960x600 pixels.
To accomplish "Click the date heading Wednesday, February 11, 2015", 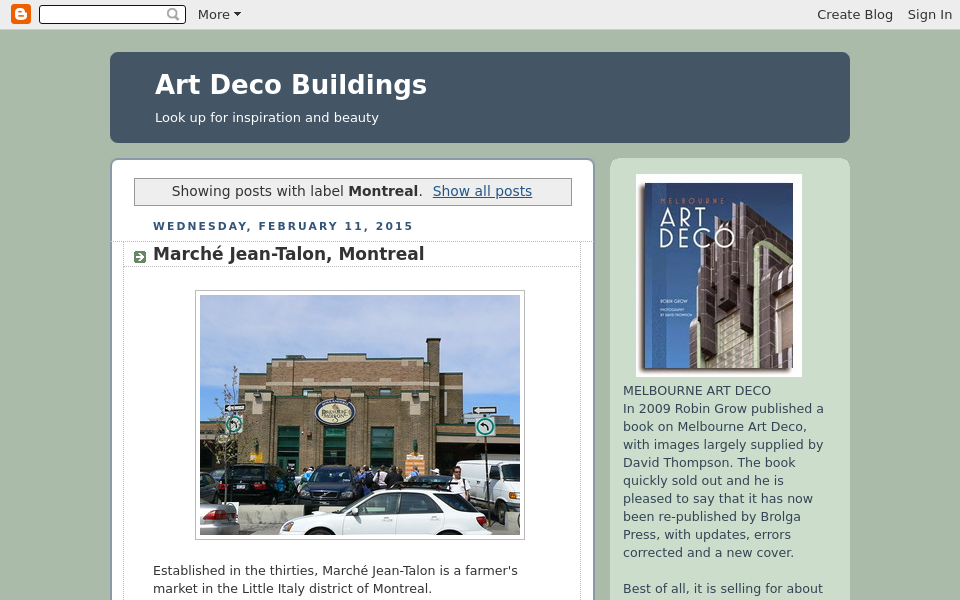I will coord(283,226).
